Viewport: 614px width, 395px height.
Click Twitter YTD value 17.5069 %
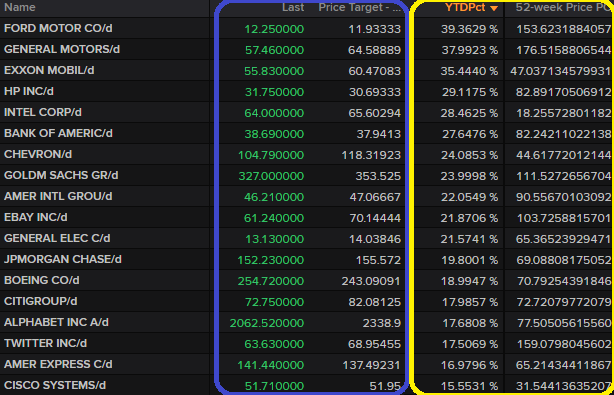(470, 344)
